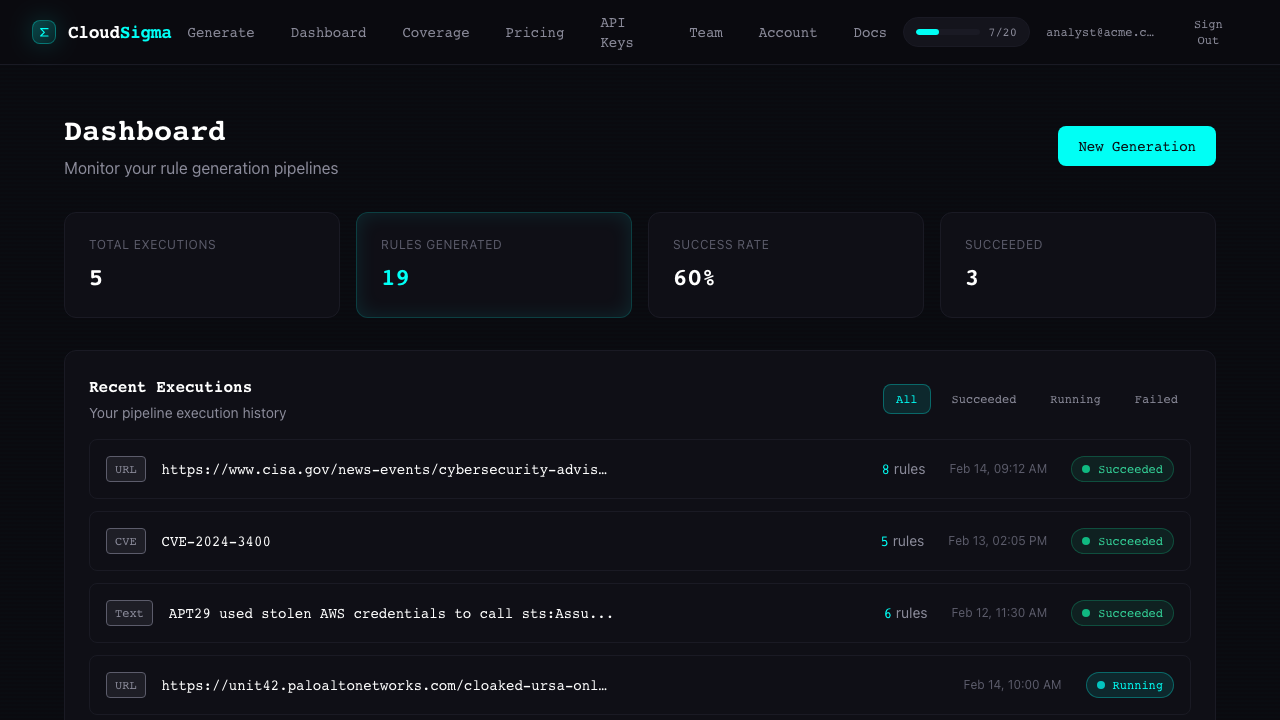Toggle the Failed filter
The image size is (1280, 720).
pos(1156,399)
